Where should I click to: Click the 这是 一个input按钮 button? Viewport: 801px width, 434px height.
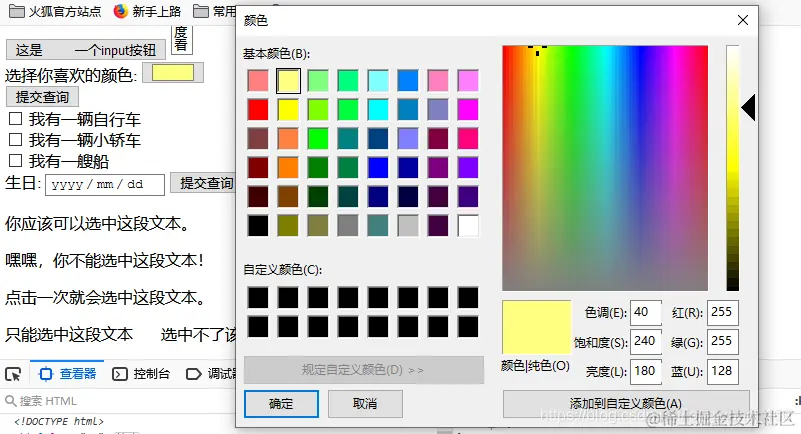86,50
